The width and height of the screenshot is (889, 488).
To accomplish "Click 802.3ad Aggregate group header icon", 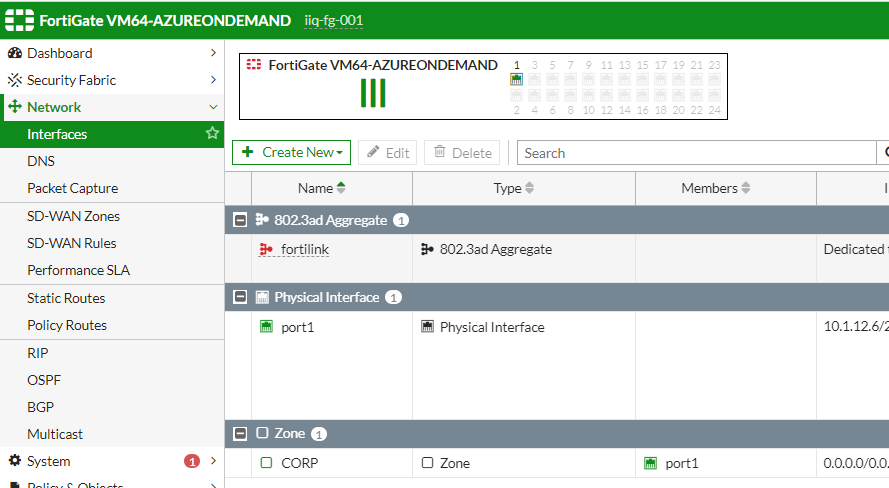I will pos(261,219).
